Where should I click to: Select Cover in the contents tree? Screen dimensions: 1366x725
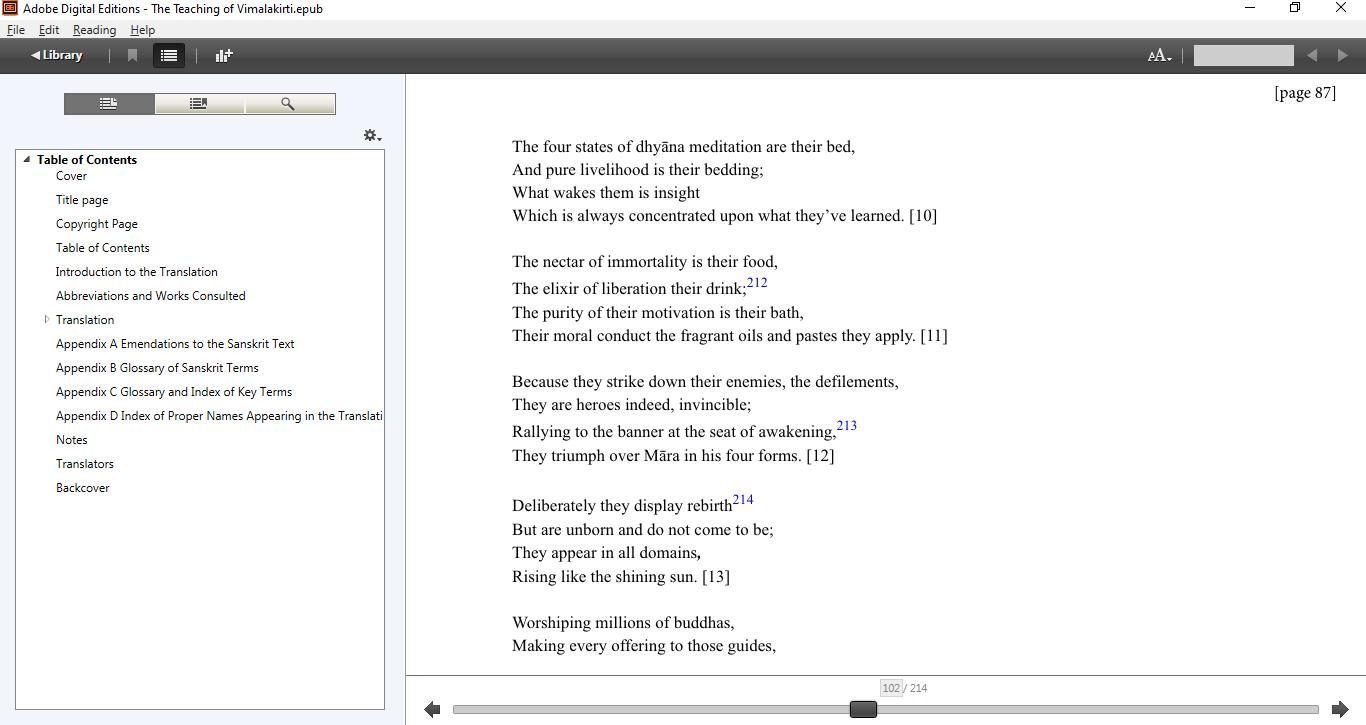(x=71, y=176)
